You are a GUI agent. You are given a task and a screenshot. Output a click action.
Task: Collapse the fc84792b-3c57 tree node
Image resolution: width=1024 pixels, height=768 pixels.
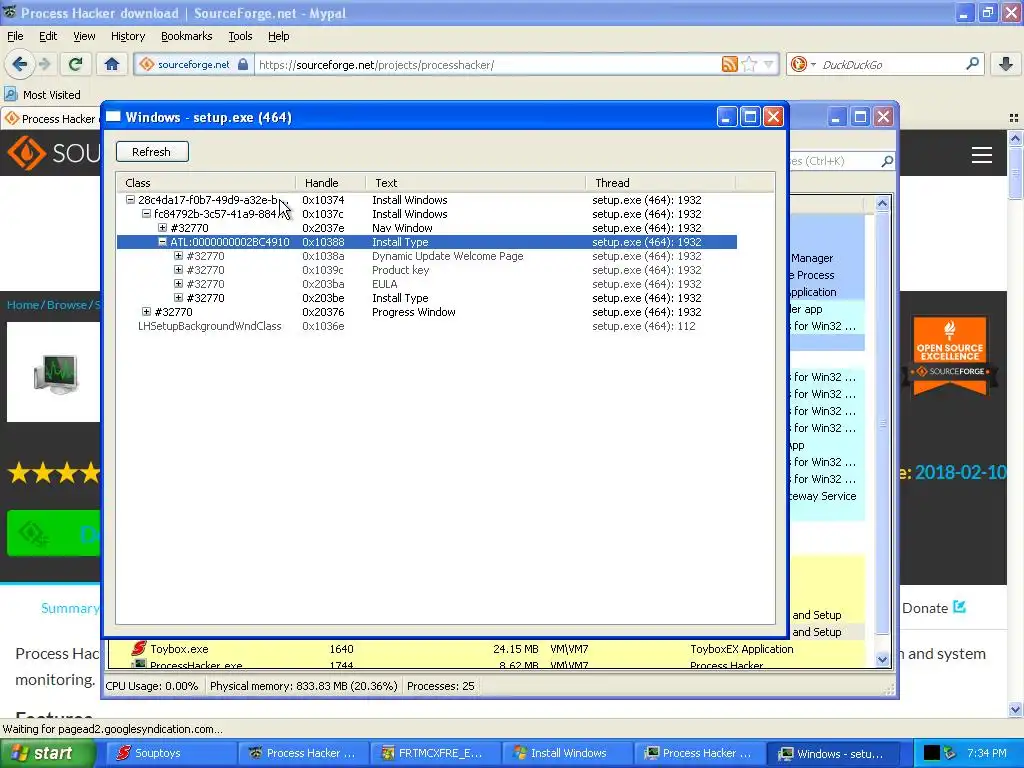146,214
